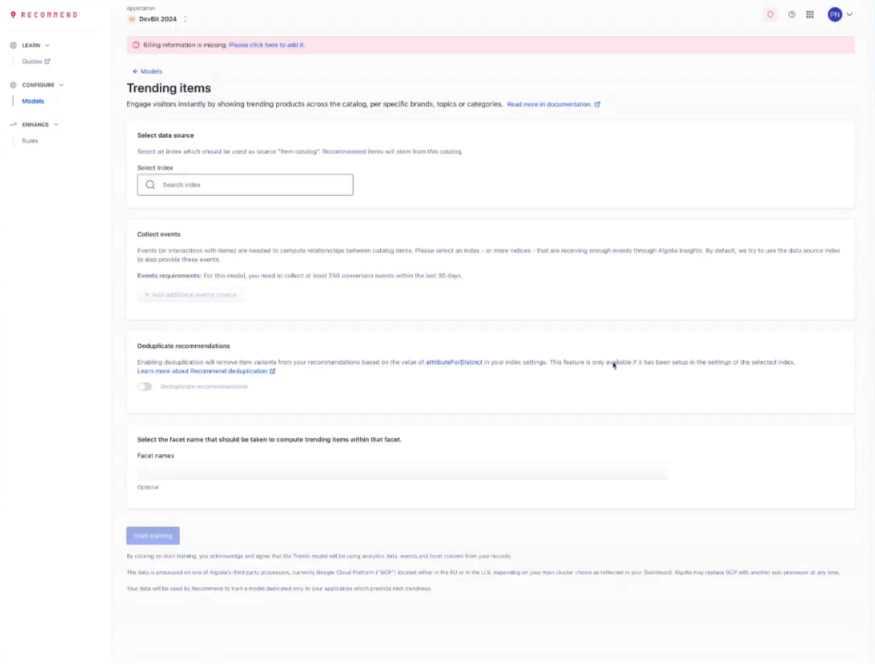The height and width of the screenshot is (664, 875).
Task: Click the Facet names input field
Action: point(402,471)
